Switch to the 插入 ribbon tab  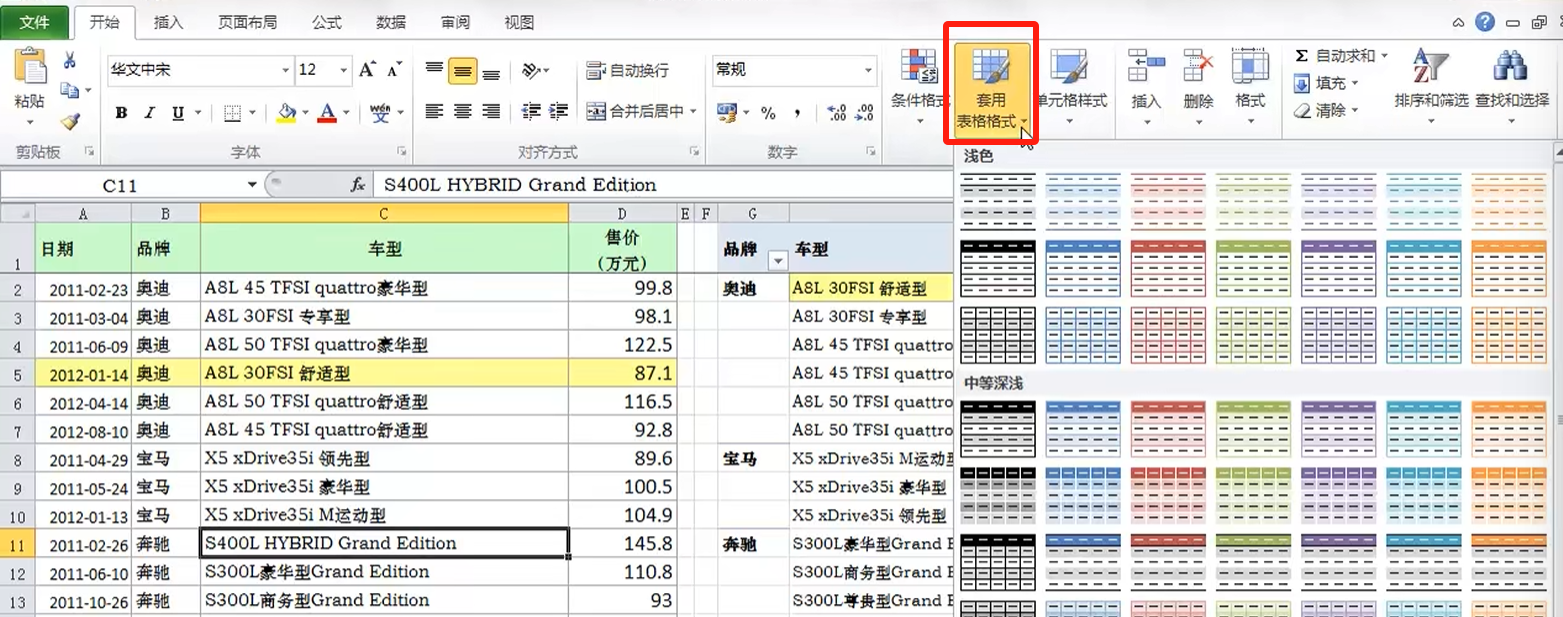tap(168, 22)
